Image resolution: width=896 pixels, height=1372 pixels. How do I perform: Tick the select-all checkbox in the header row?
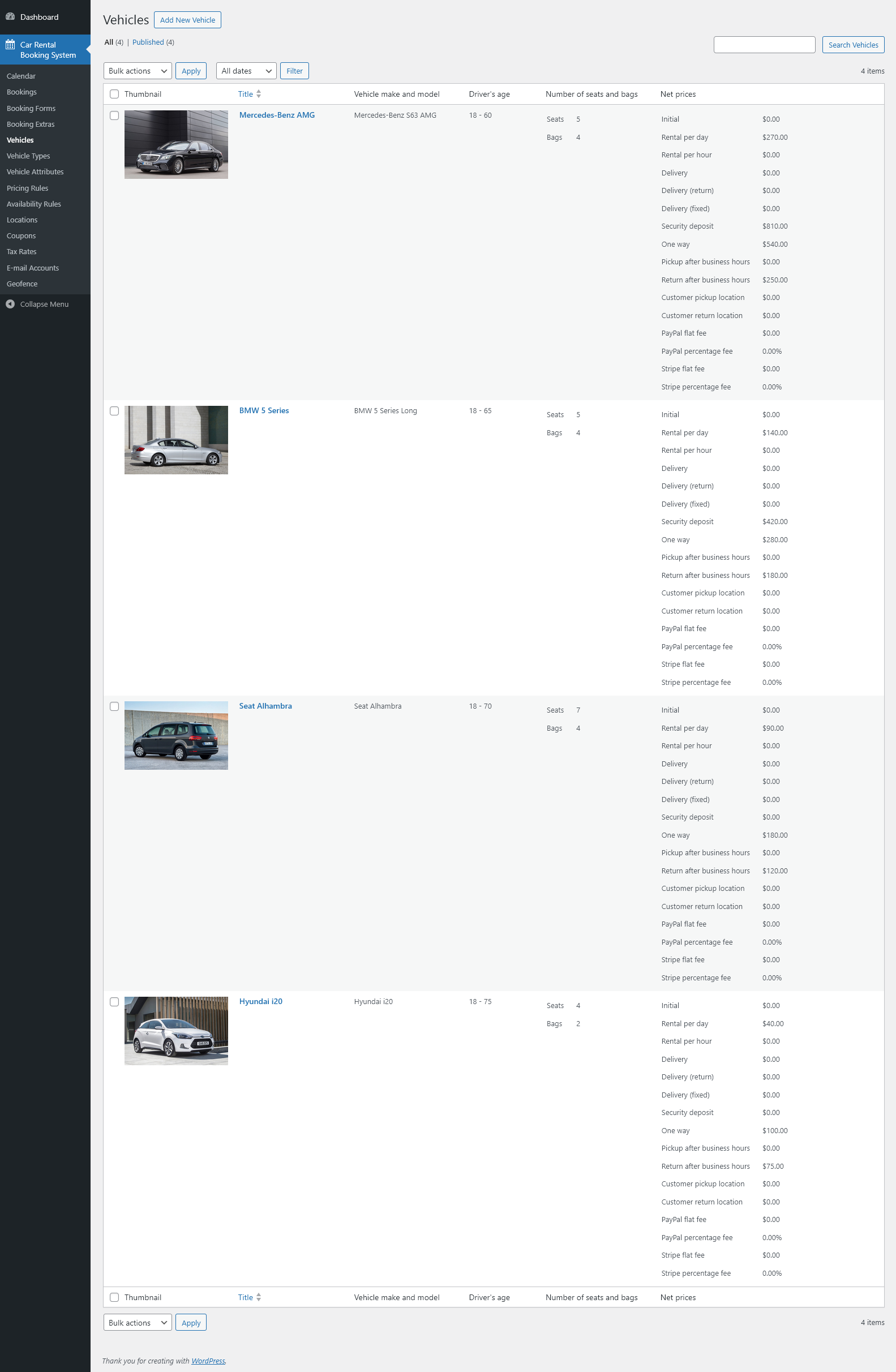[114, 94]
